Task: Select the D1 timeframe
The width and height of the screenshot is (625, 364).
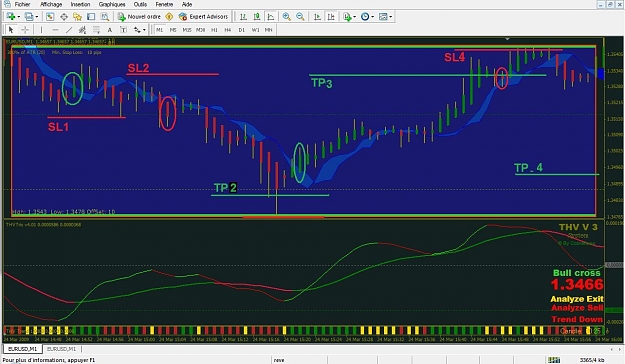Action: (x=242, y=30)
